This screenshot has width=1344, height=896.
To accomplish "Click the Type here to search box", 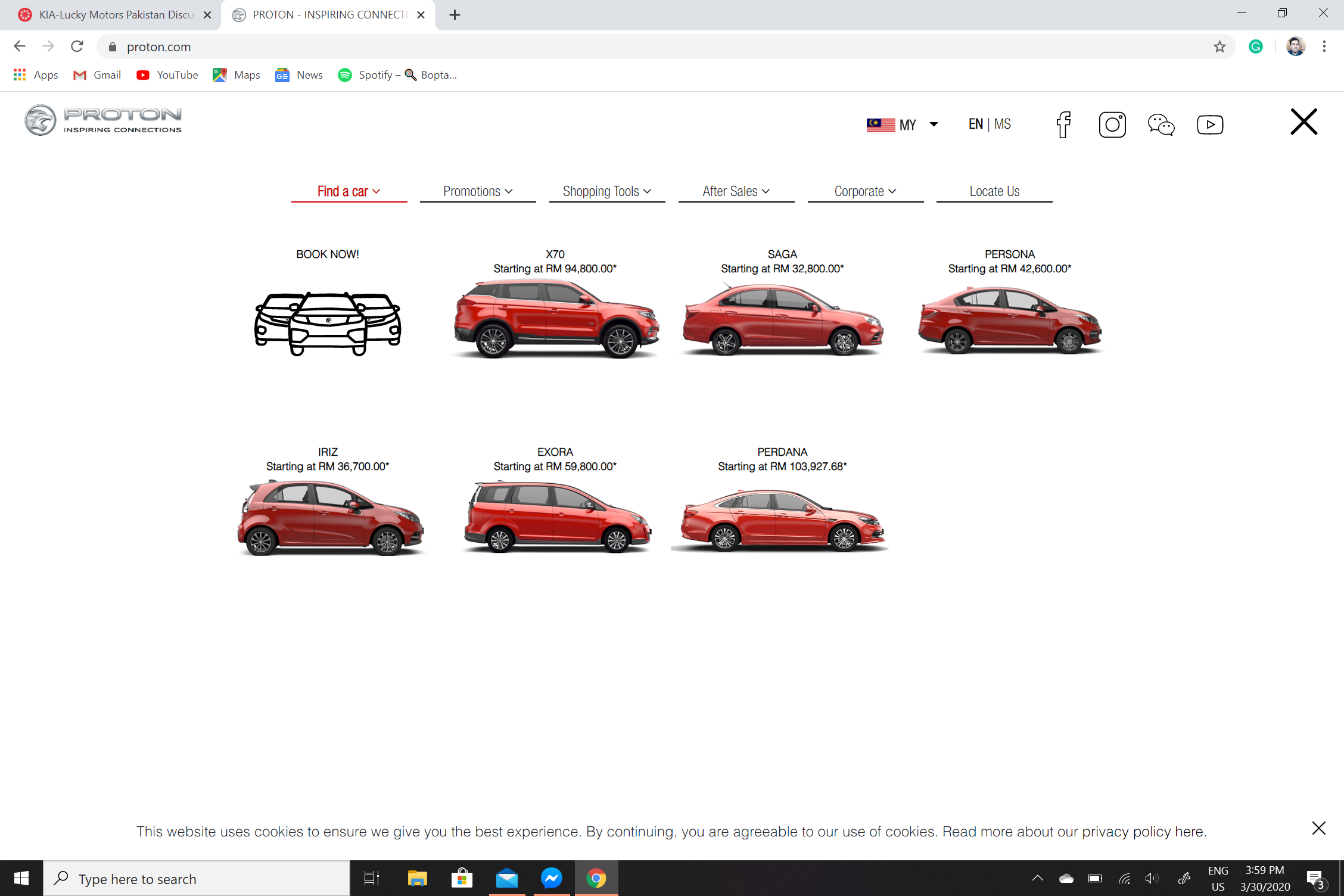I will coord(197,879).
